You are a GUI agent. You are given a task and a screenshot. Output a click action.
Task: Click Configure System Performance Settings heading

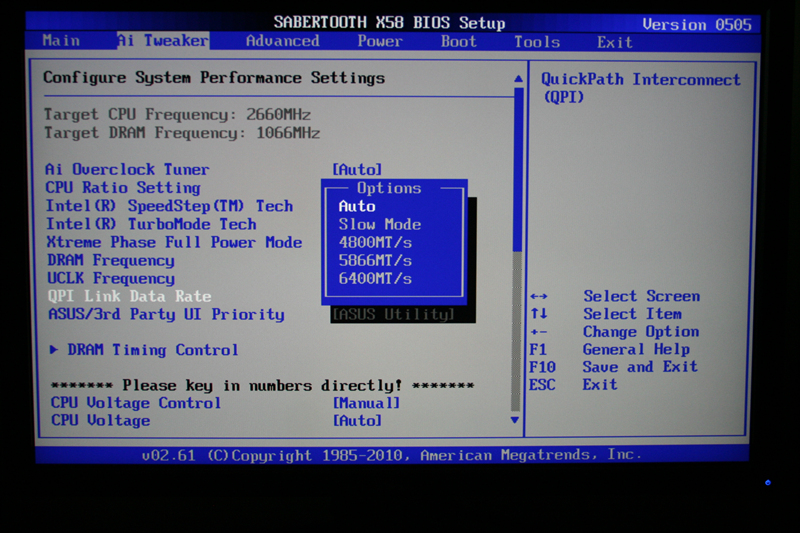[214, 78]
